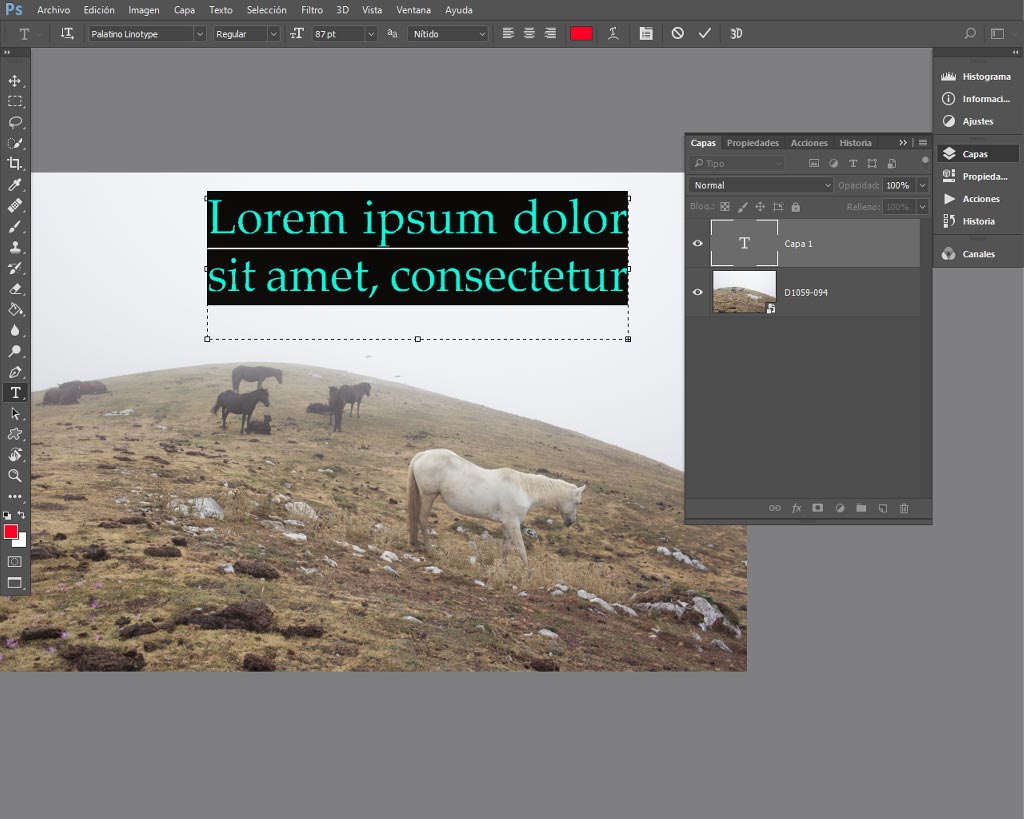Open the Histograma panel
The height and width of the screenshot is (819, 1024).
coord(977,76)
